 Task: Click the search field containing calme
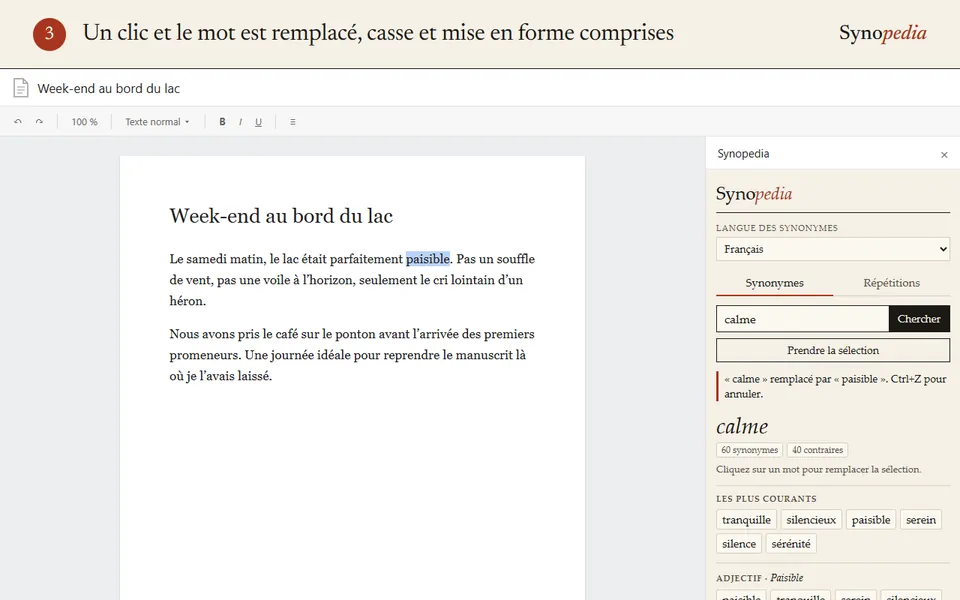coord(803,319)
